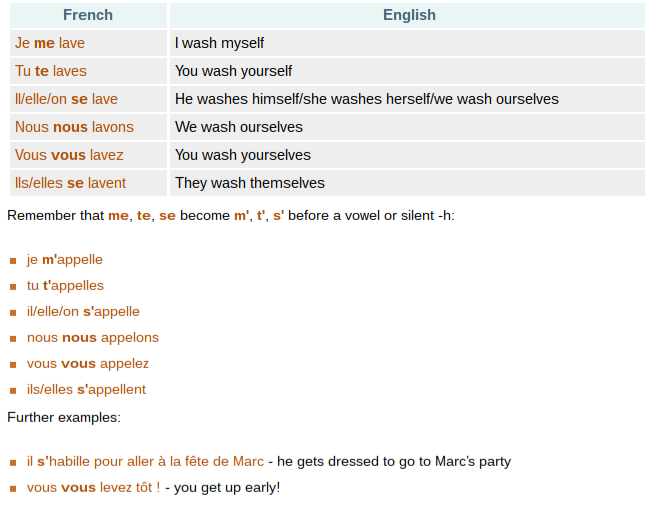The width and height of the screenshot is (645, 508).
Task: Click the "il s'habille pour aller" example sentence
Action: pos(145,462)
